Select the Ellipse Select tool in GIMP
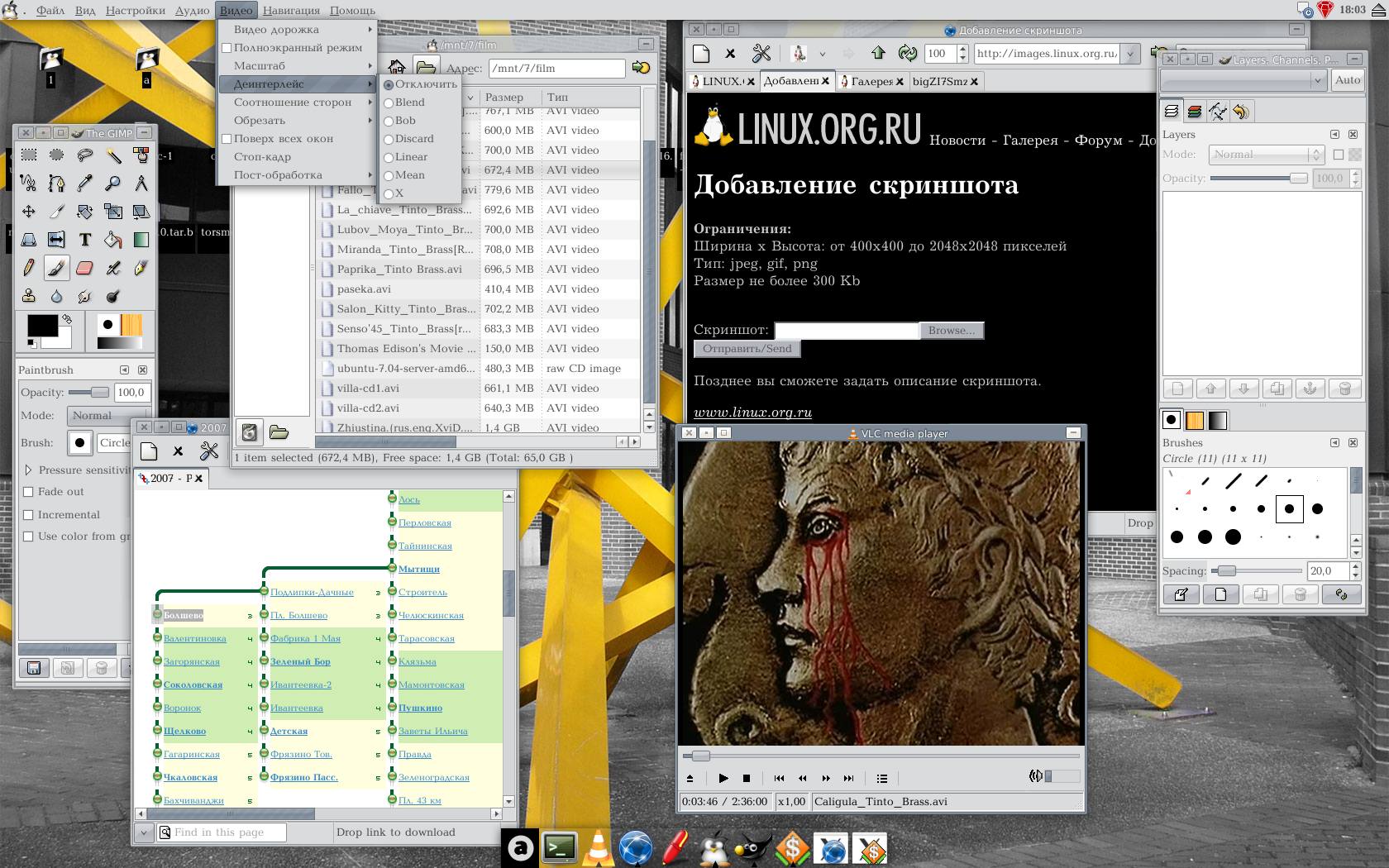Viewport: 1389px width, 868px height. (56, 155)
